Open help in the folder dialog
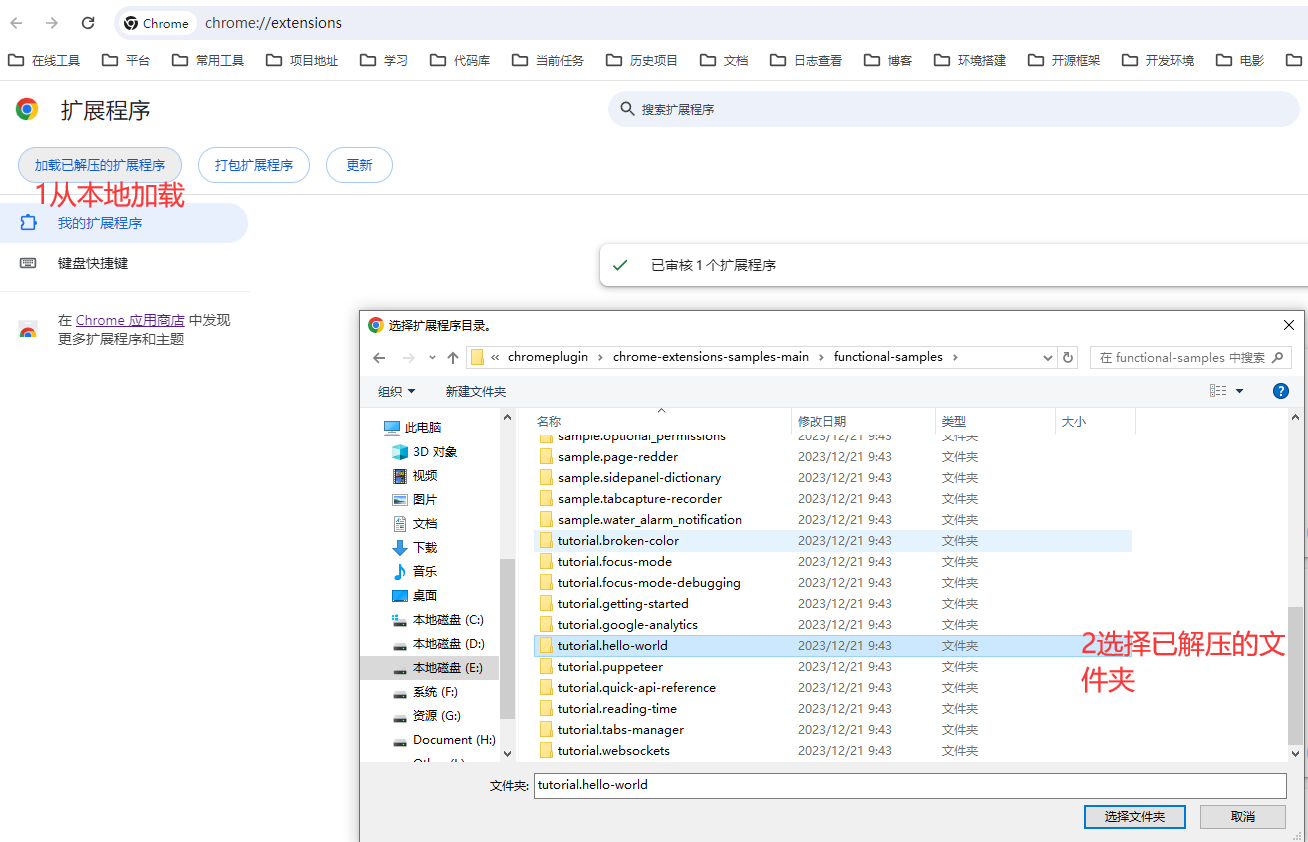The height and width of the screenshot is (842, 1308). pyautogui.click(x=1280, y=391)
